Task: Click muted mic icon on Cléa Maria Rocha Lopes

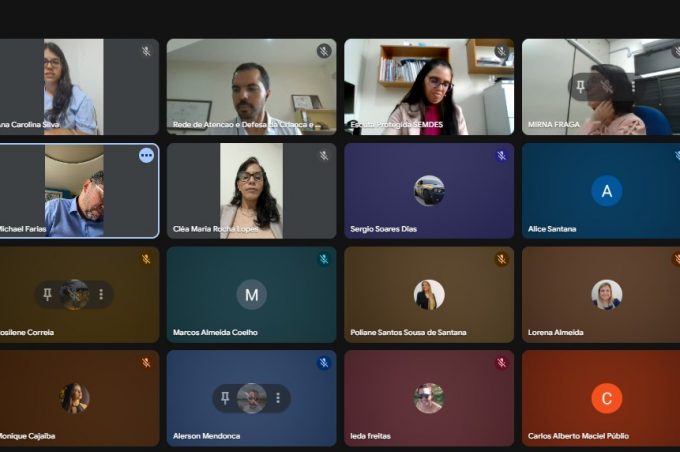Action: click(324, 155)
